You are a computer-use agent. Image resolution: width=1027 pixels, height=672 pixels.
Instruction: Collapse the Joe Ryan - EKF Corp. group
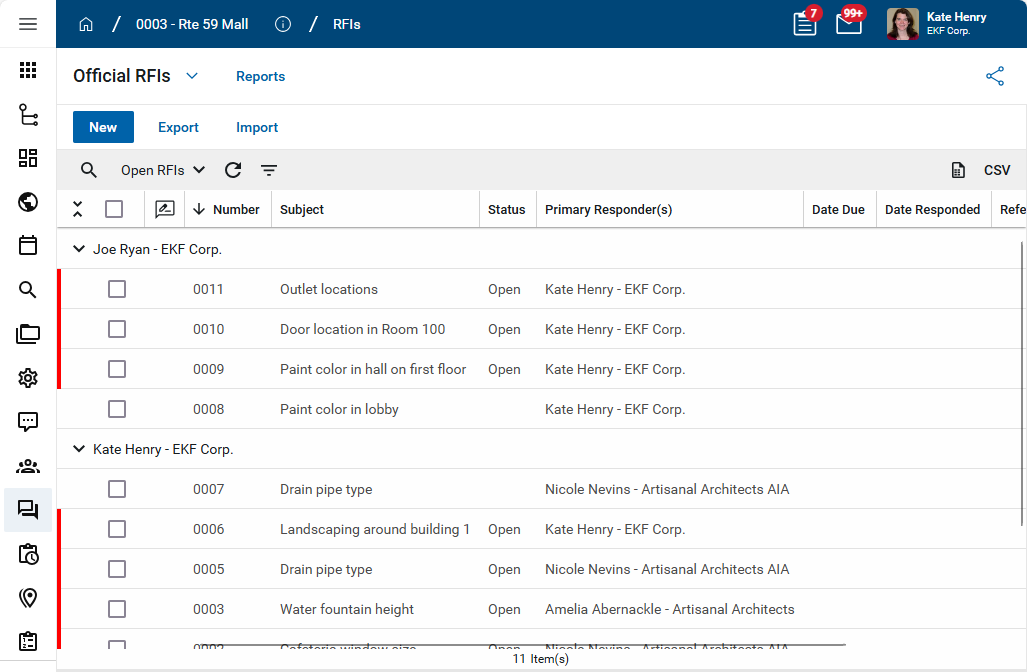point(79,249)
